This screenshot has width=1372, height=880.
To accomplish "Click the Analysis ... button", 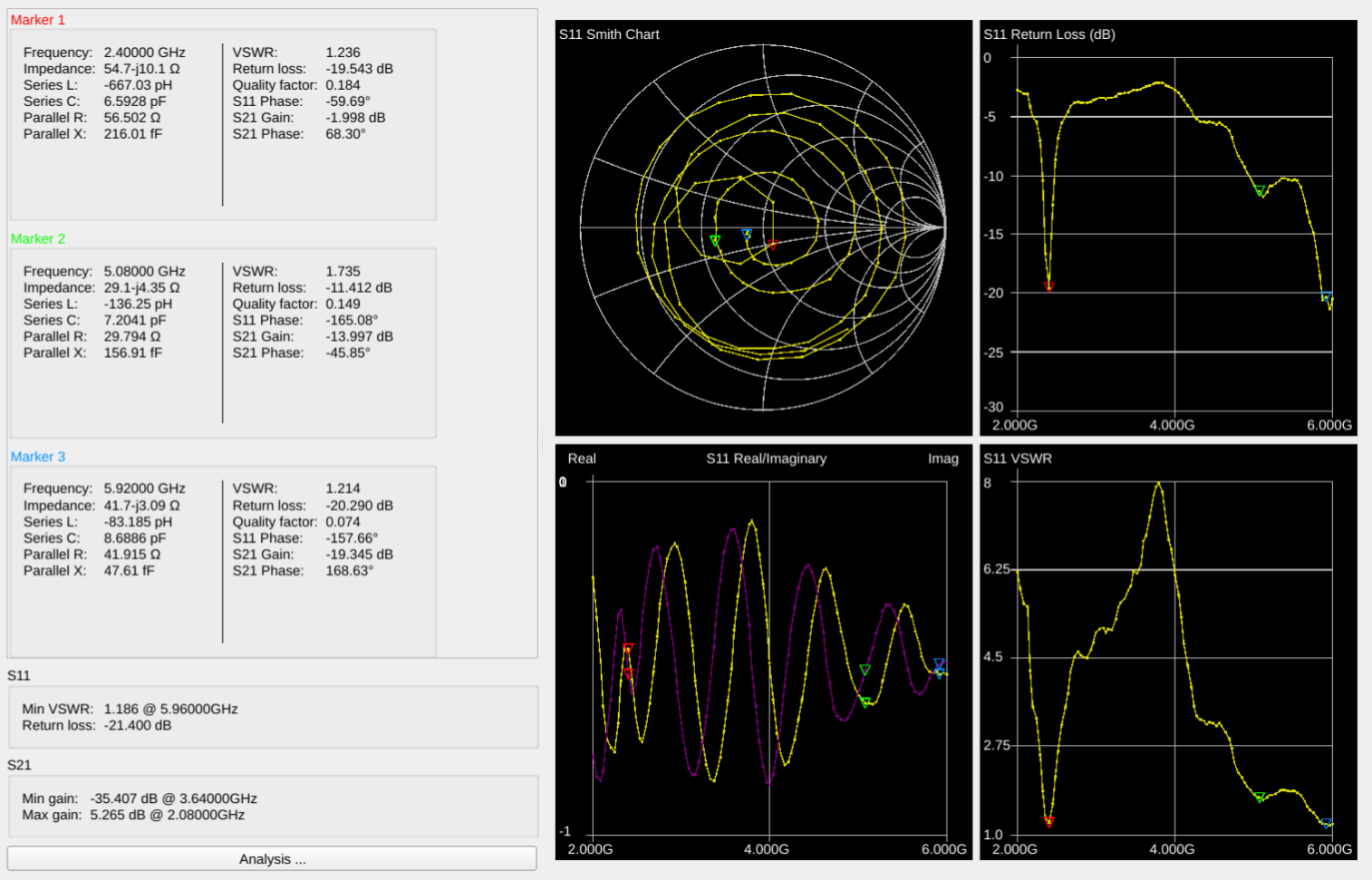I will point(272,859).
